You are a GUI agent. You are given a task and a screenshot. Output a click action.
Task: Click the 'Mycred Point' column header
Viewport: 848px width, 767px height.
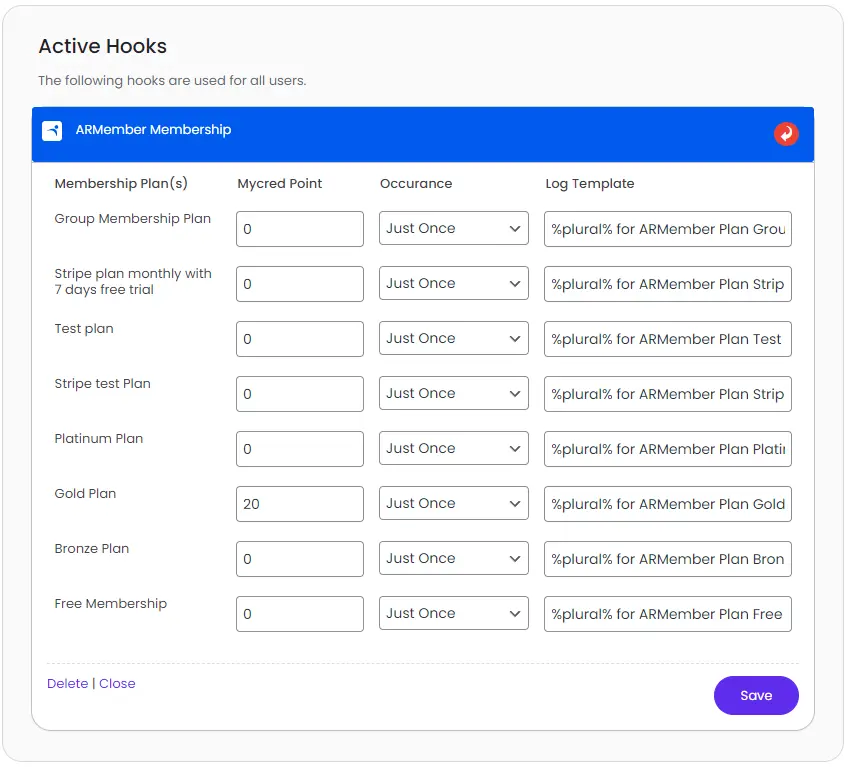point(280,184)
